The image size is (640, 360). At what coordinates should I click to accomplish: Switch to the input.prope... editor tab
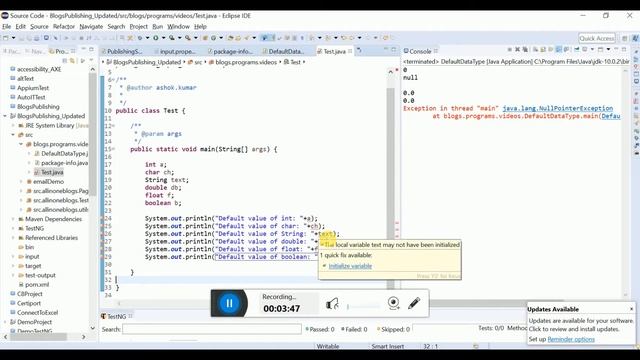pos(175,51)
